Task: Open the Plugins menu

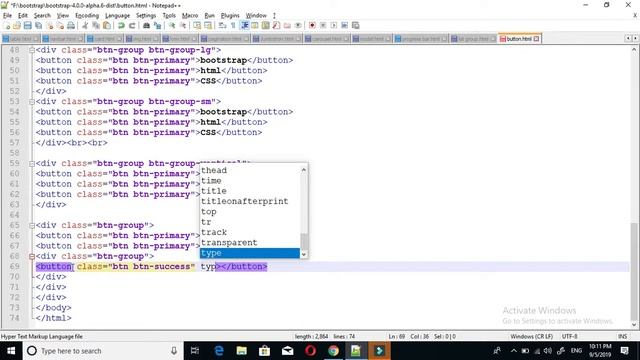Action: [x=230, y=16]
